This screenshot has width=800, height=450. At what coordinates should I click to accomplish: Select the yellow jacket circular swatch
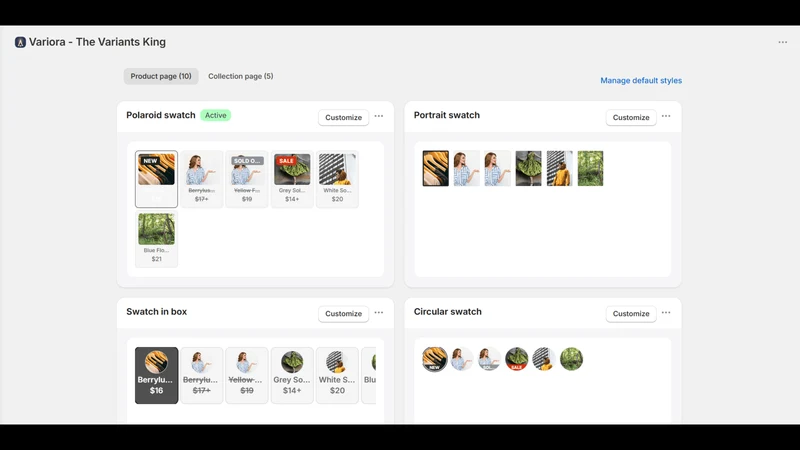pyautogui.click(x=544, y=359)
